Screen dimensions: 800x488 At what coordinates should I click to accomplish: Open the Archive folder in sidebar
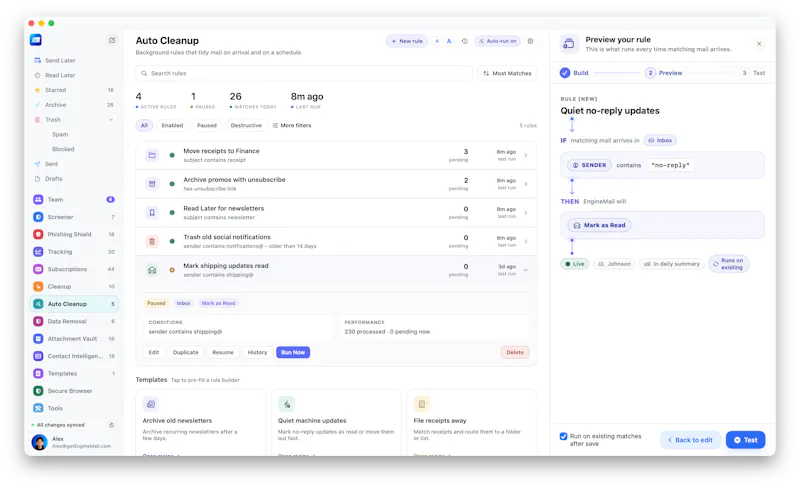56,105
